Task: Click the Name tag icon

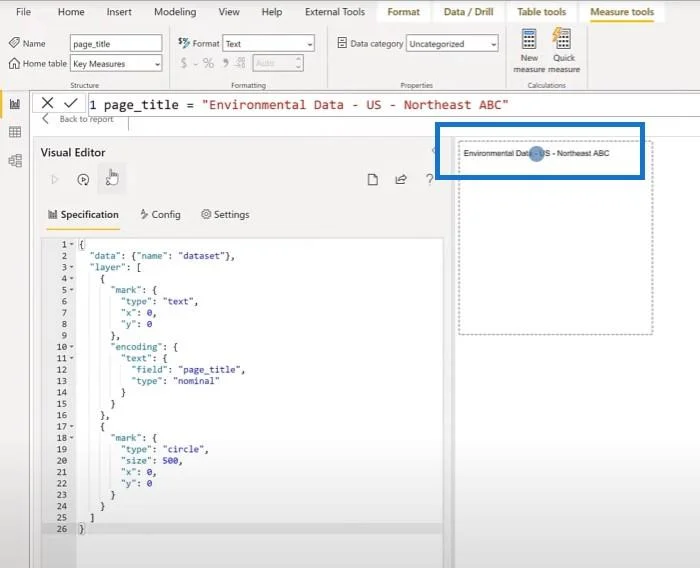Action: coord(14,43)
